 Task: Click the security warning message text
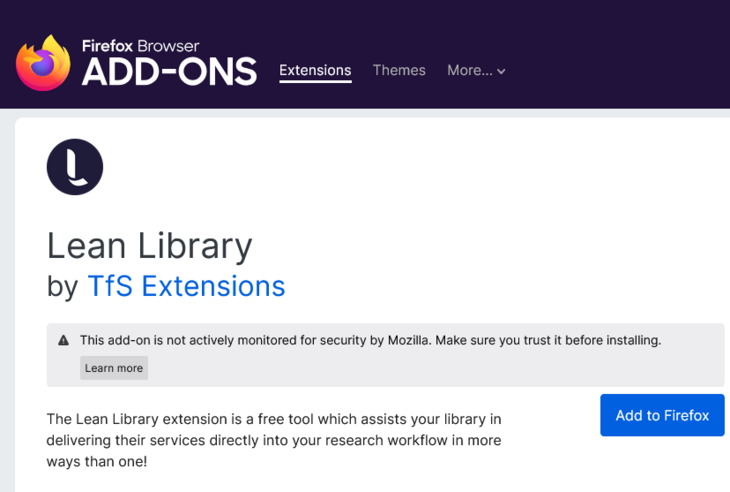(x=370, y=340)
